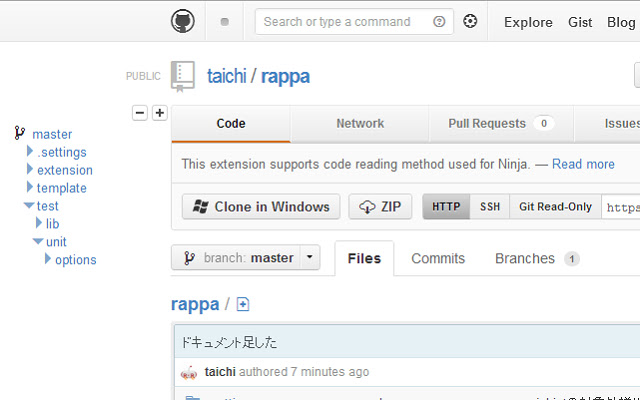
Task: Switch clone protocol to SSH
Action: [490, 207]
